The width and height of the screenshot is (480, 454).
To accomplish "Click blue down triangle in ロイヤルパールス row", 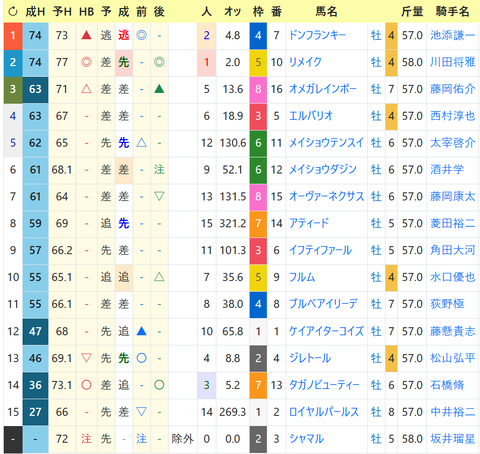I will (141, 412).
